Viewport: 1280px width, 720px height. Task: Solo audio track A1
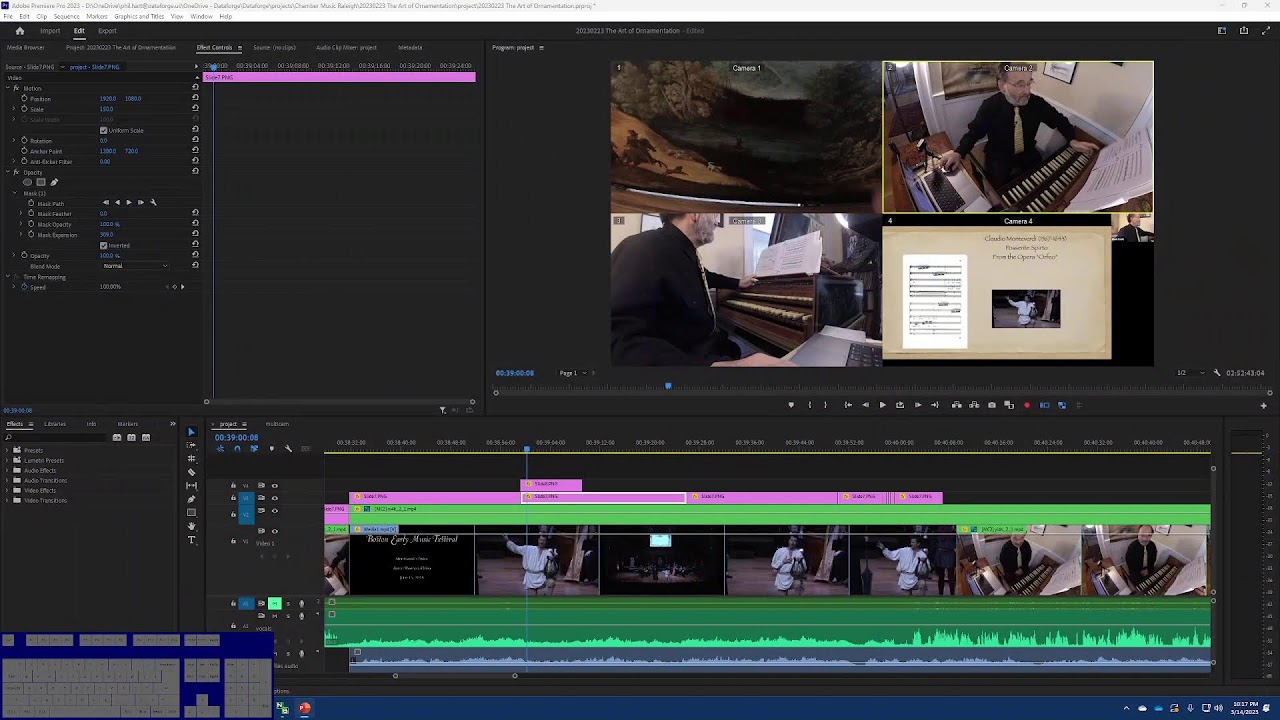(x=289, y=603)
